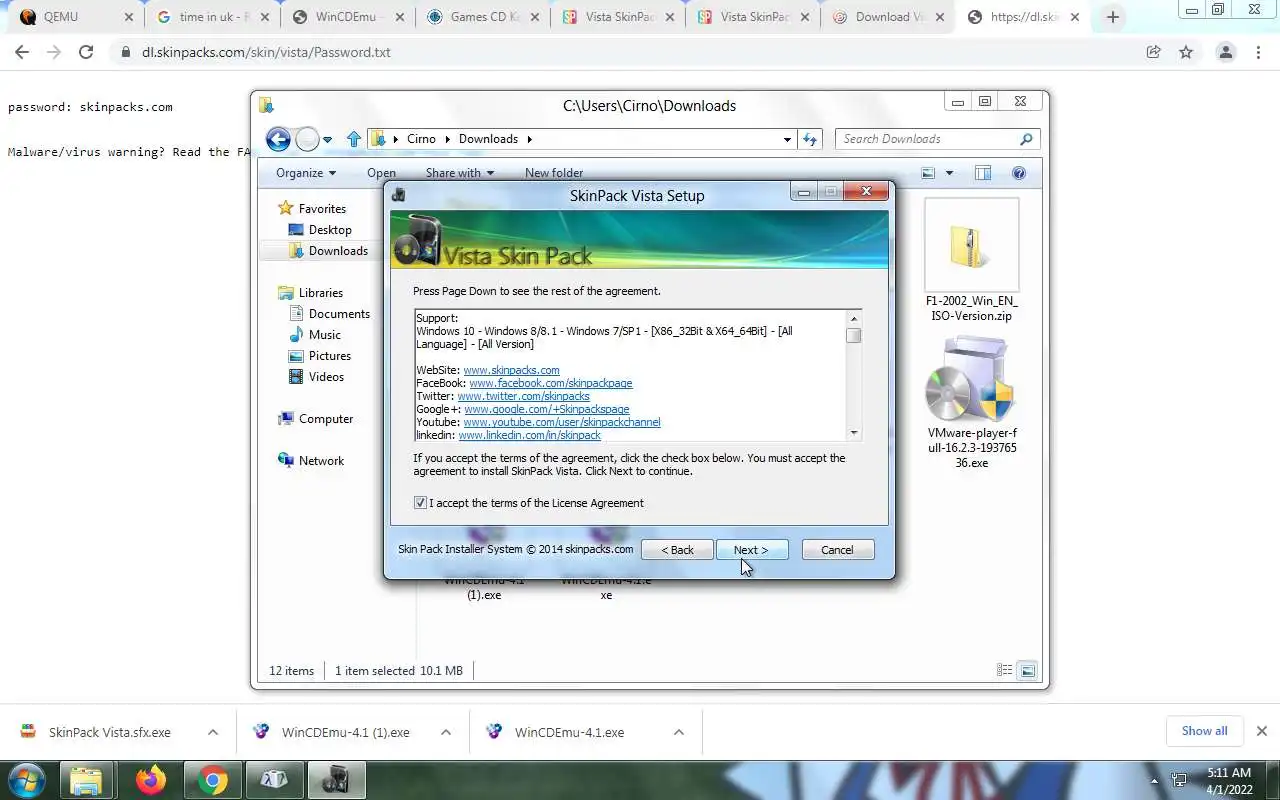Image resolution: width=1280 pixels, height=800 pixels.
Task: Switch to the Games CD Key tab
Action: click(482, 17)
